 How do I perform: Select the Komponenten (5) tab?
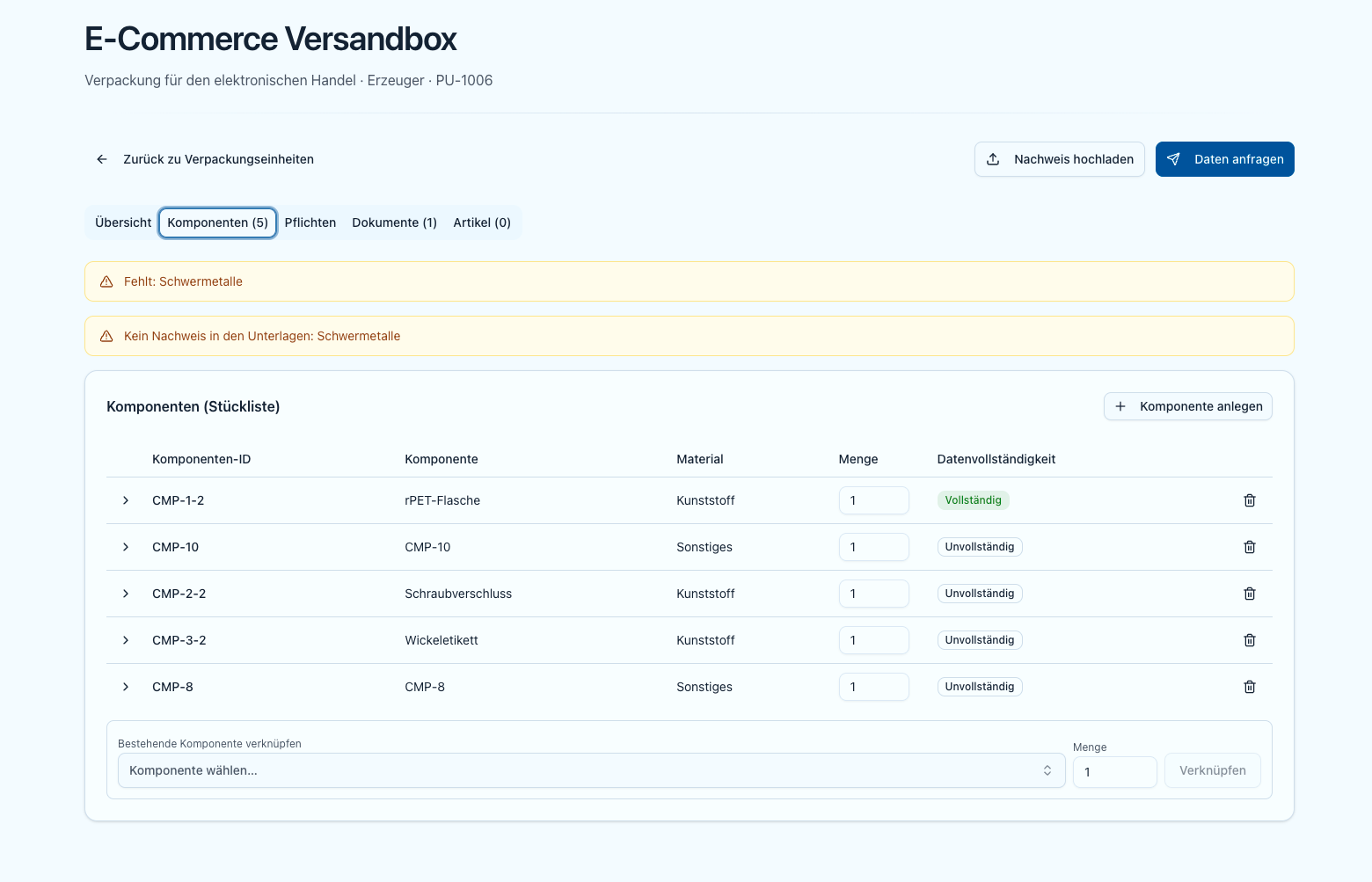[218, 222]
